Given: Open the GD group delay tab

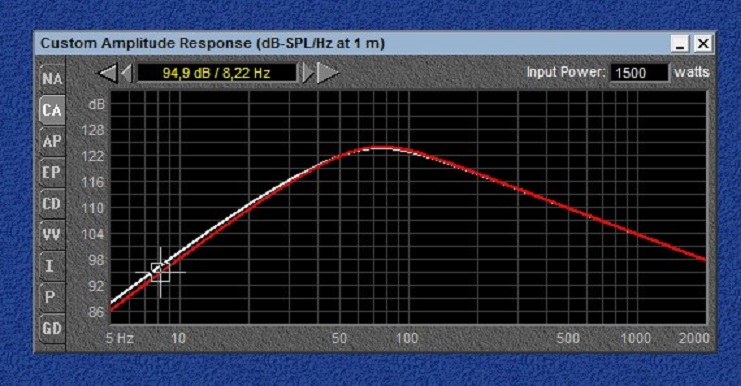Looking at the screenshot, I should tap(52, 328).
